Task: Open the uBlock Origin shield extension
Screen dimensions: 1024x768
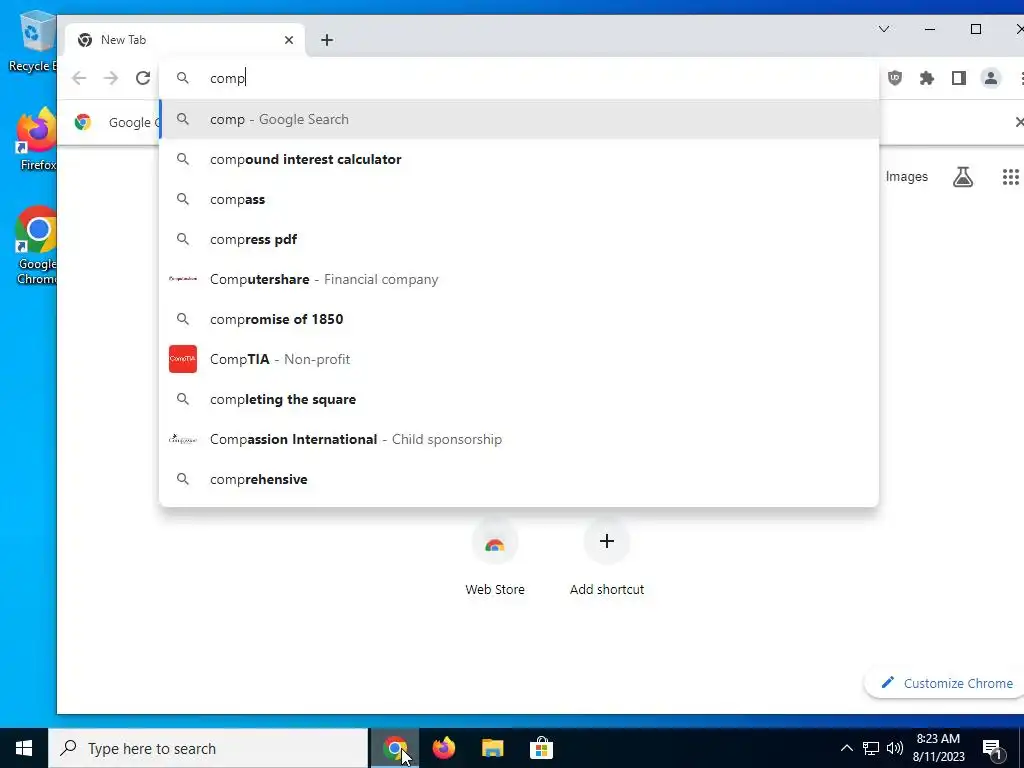Action: (x=895, y=78)
